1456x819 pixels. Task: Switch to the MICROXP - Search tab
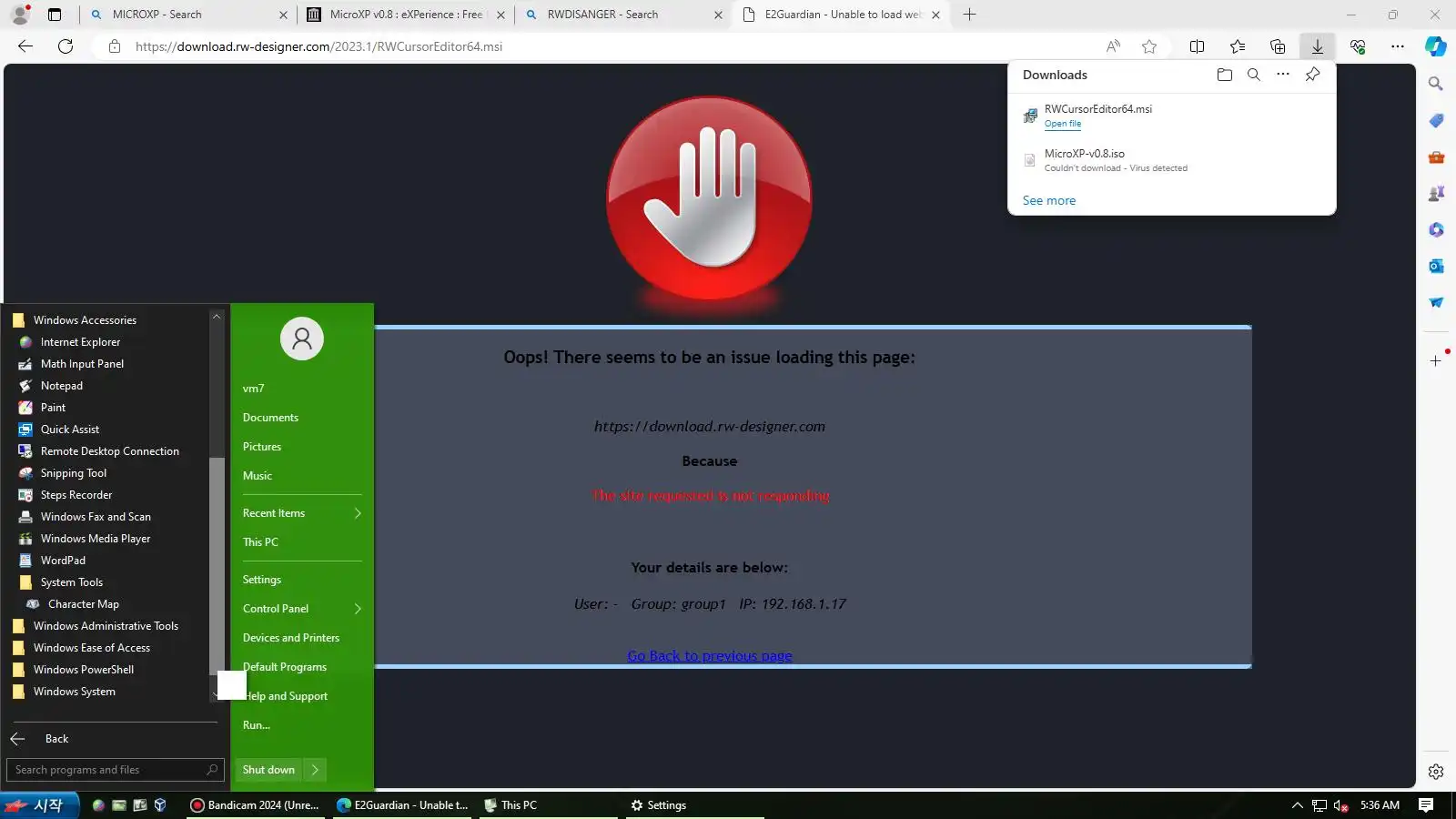tap(187, 15)
